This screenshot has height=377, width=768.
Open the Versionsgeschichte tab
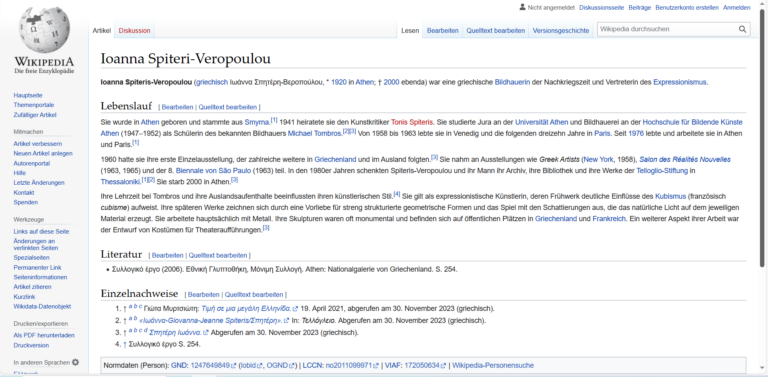point(561,30)
